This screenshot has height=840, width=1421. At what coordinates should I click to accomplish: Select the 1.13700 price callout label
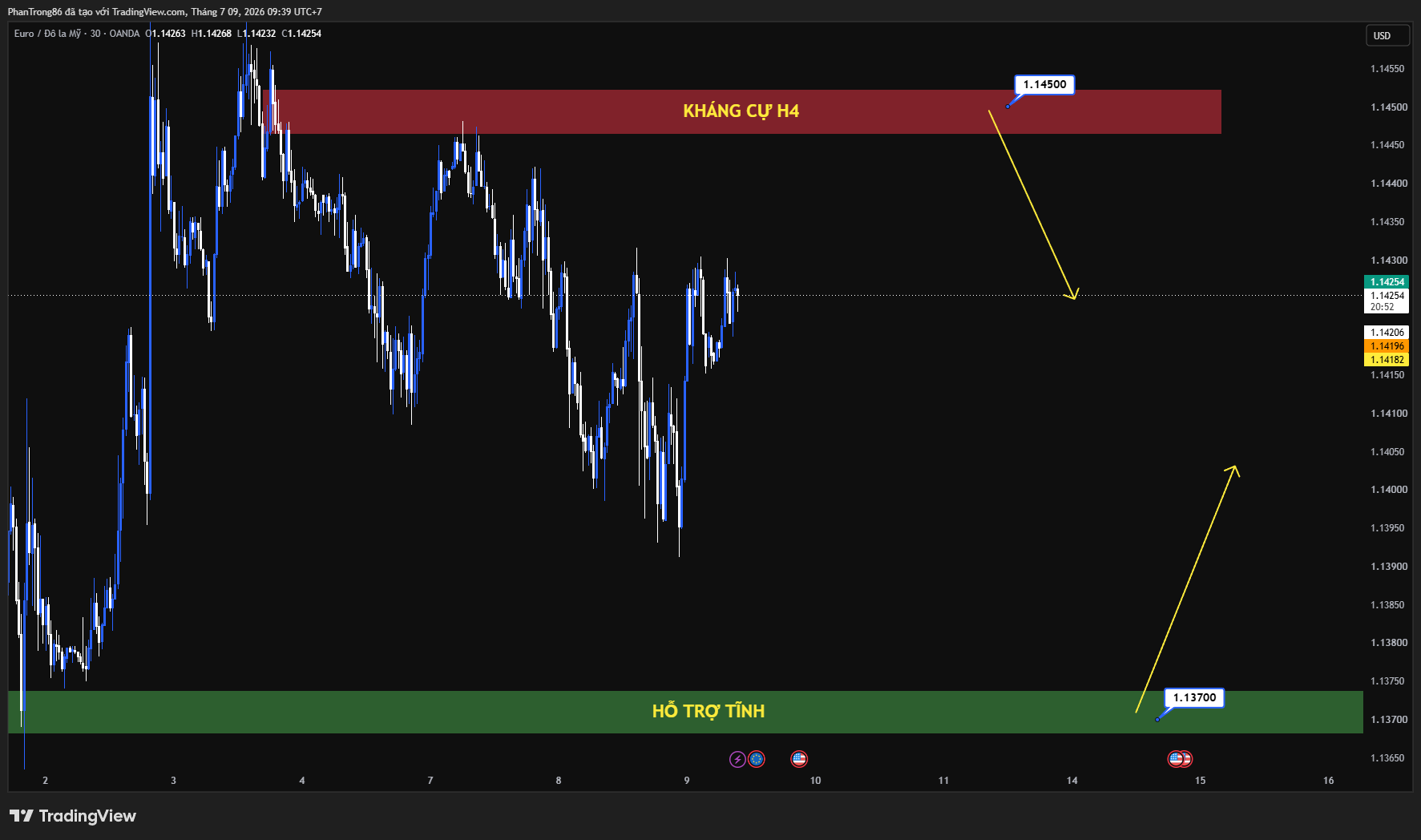click(1194, 697)
